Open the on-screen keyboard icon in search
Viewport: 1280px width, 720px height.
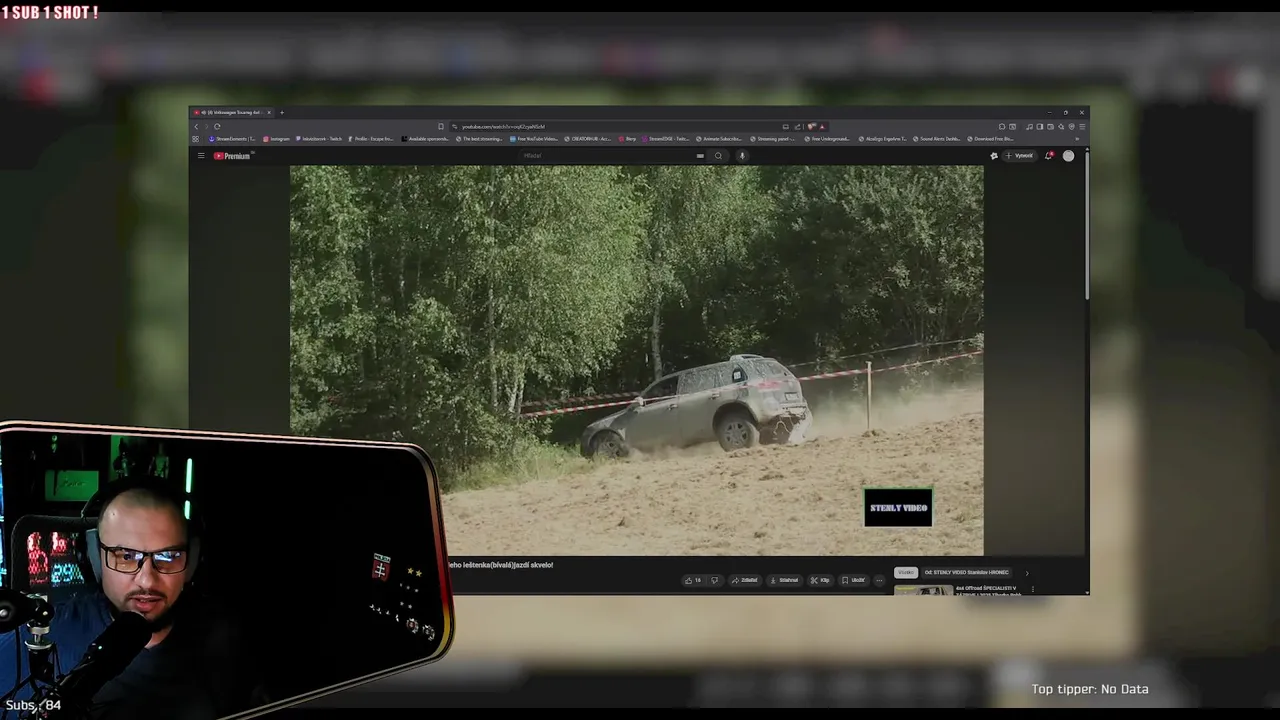[700, 156]
